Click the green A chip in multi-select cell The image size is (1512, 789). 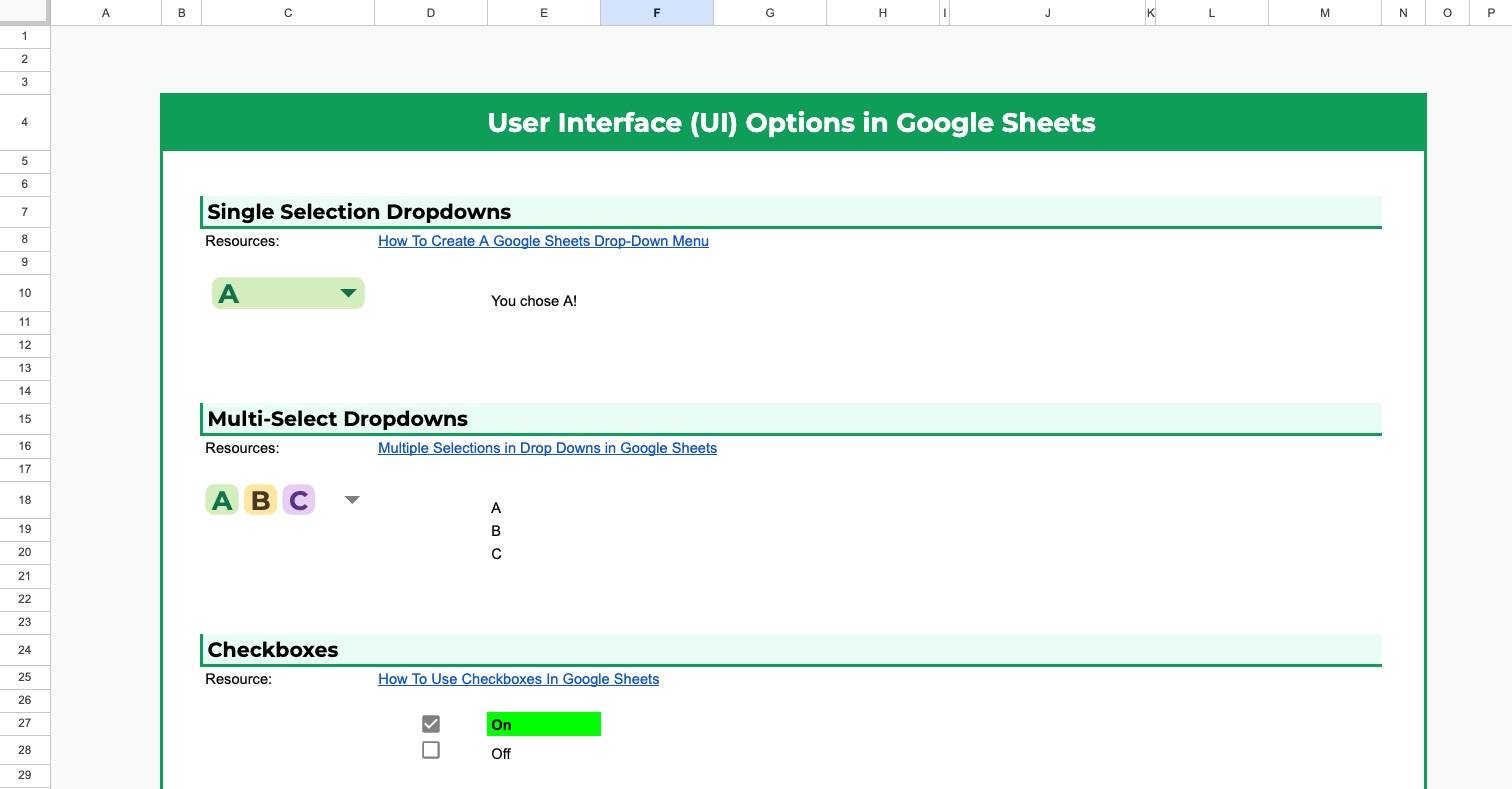pyautogui.click(x=222, y=500)
